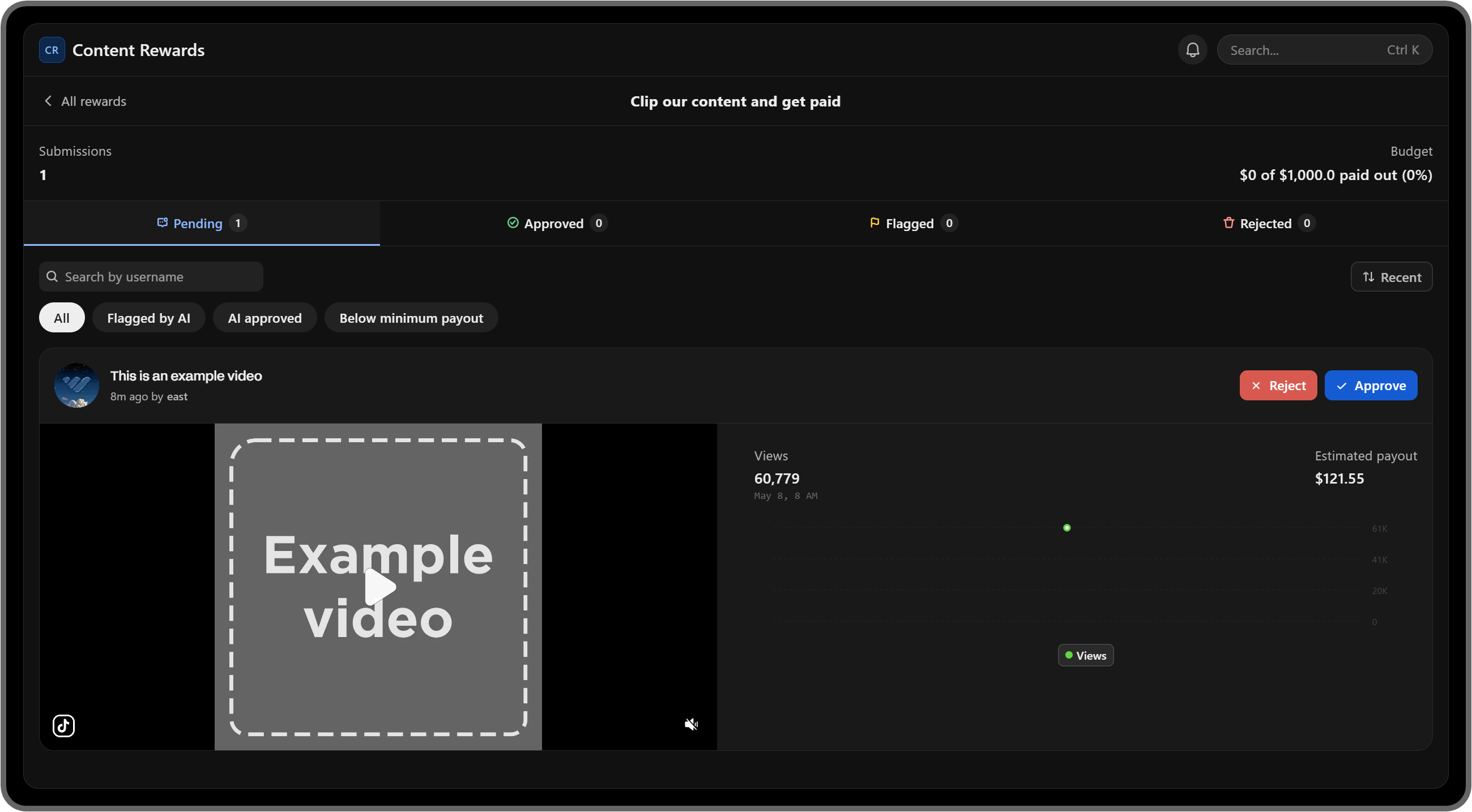Viewport: 1472px width, 812px height.
Task: Select the All filter chip
Action: (x=62, y=318)
